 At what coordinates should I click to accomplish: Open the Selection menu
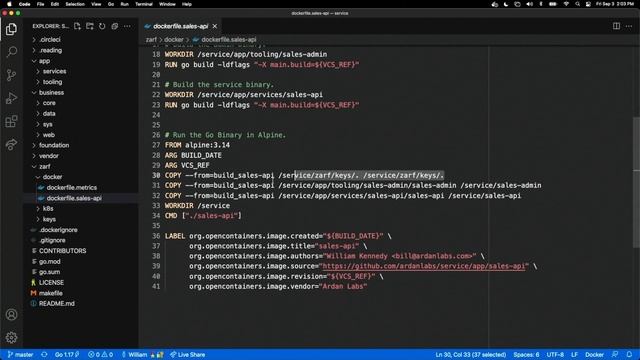(75, 4)
